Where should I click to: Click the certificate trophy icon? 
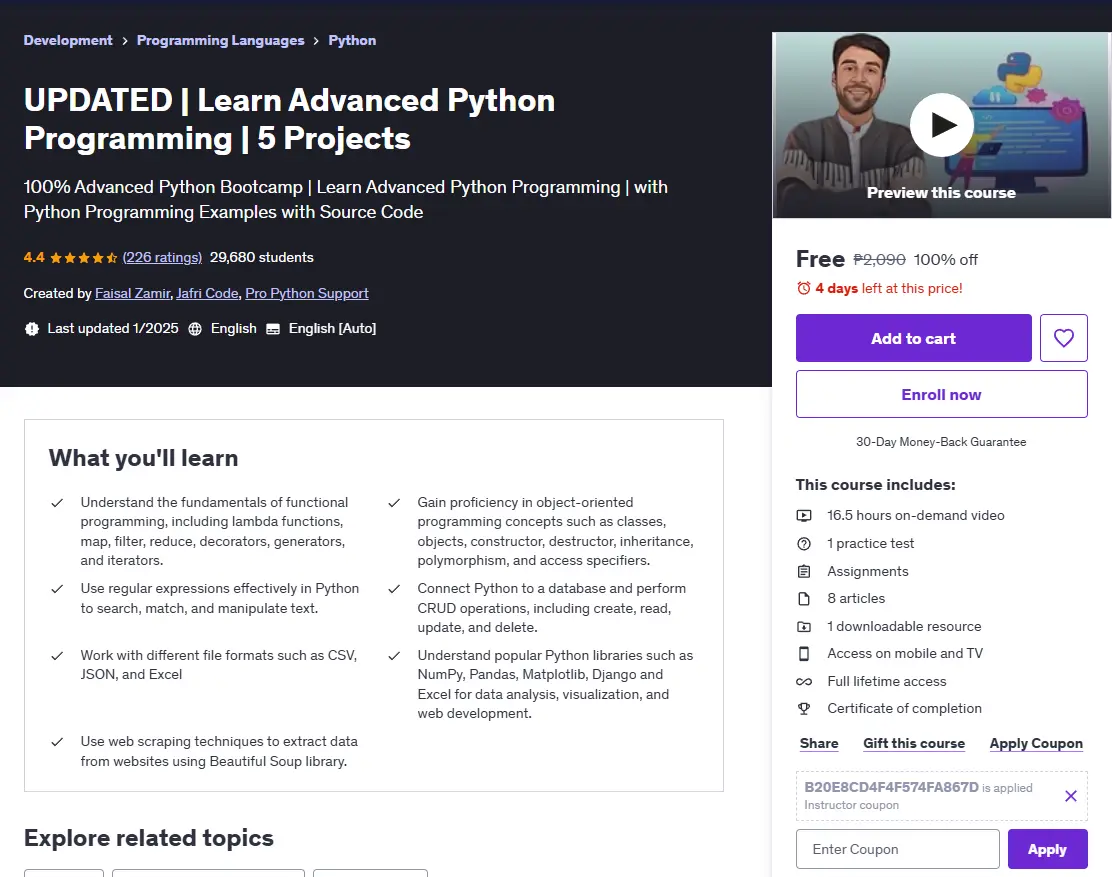pos(804,708)
